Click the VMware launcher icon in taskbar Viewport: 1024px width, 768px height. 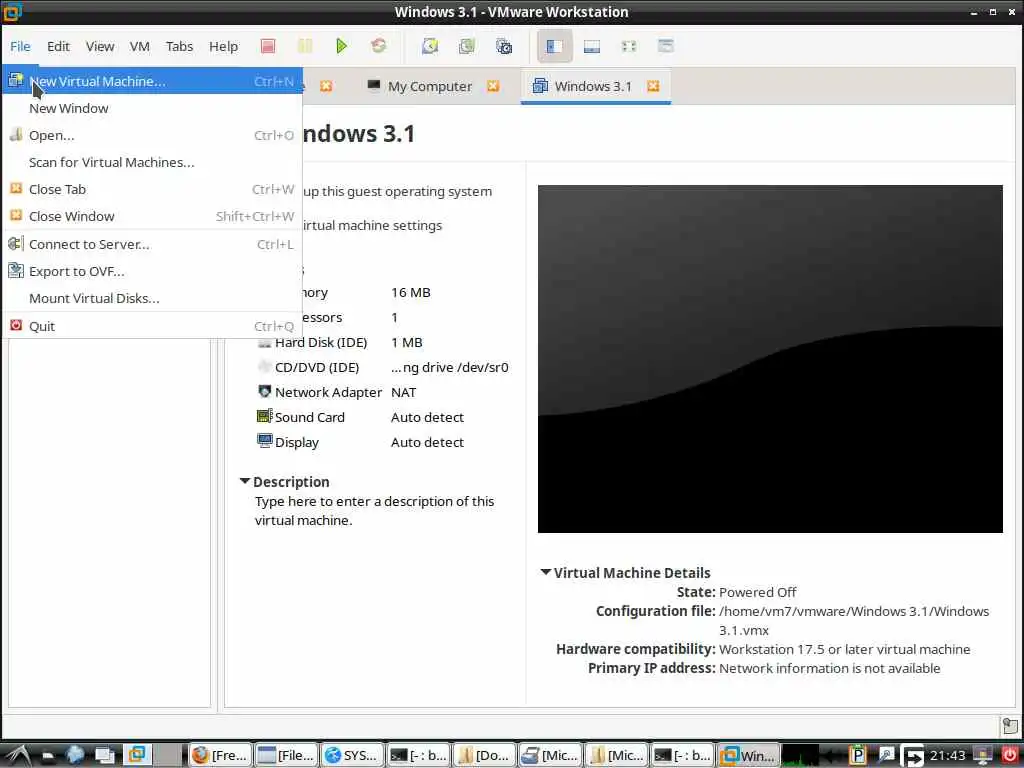136,755
